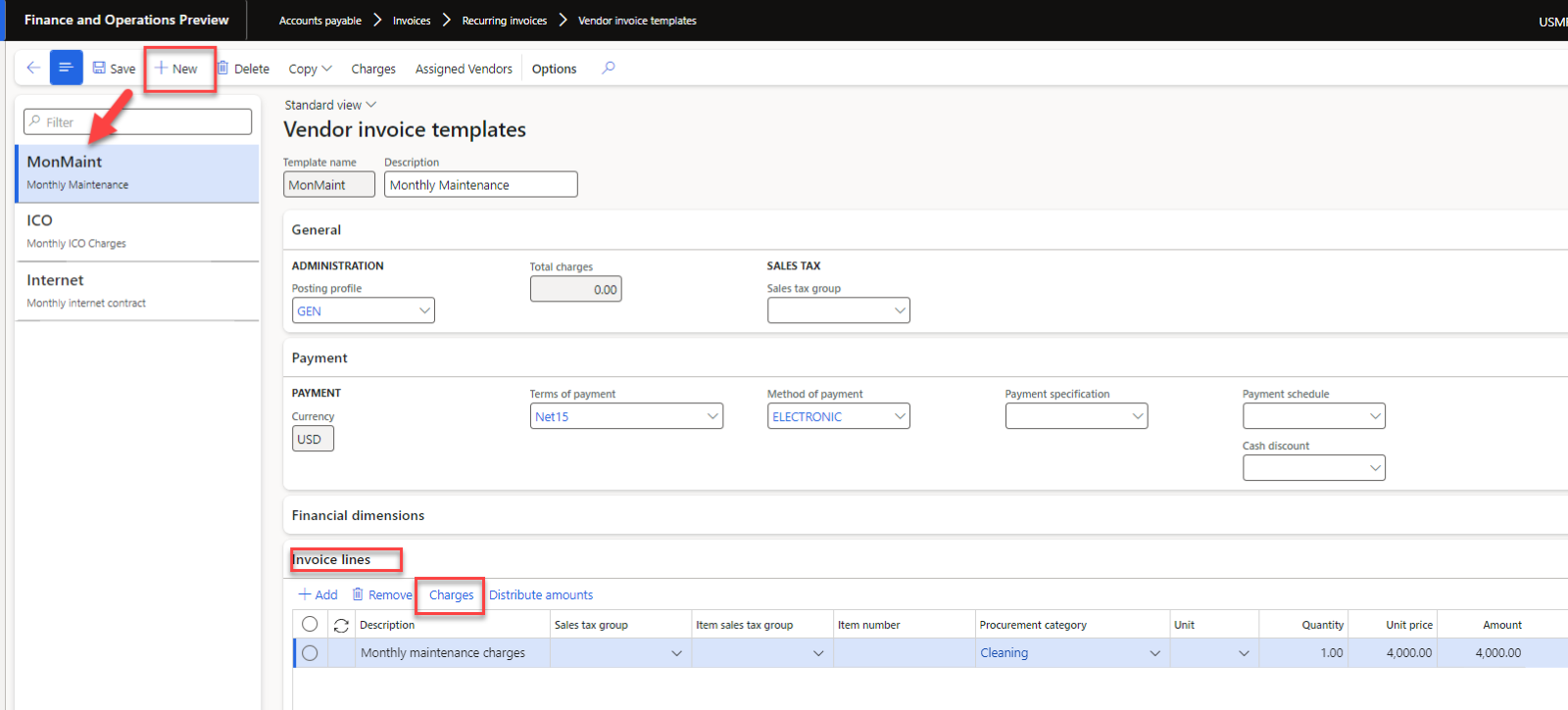Viewport: 1568px width, 710px height.
Task: Navigate to Recurring invoices breadcrumb
Action: (x=505, y=21)
